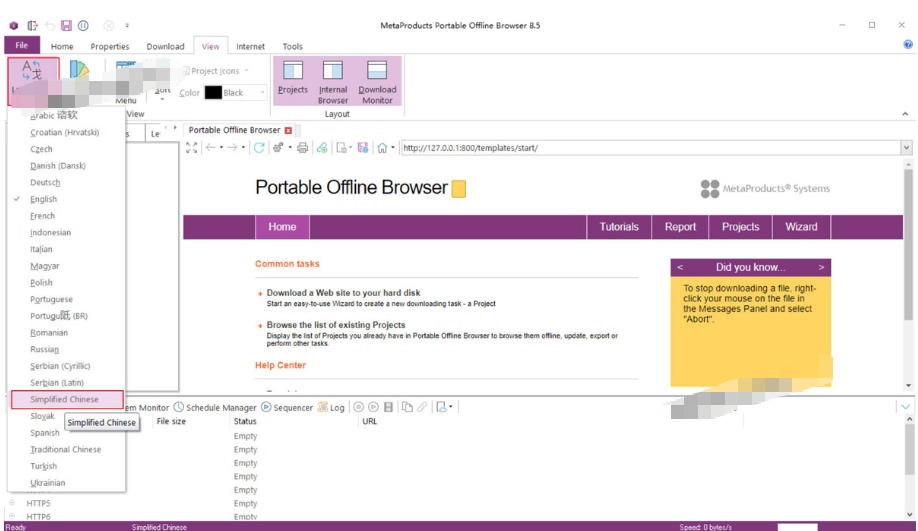Toggle the Download Monitor layout panel
This screenshot has width=918, height=531.
coord(377,80)
